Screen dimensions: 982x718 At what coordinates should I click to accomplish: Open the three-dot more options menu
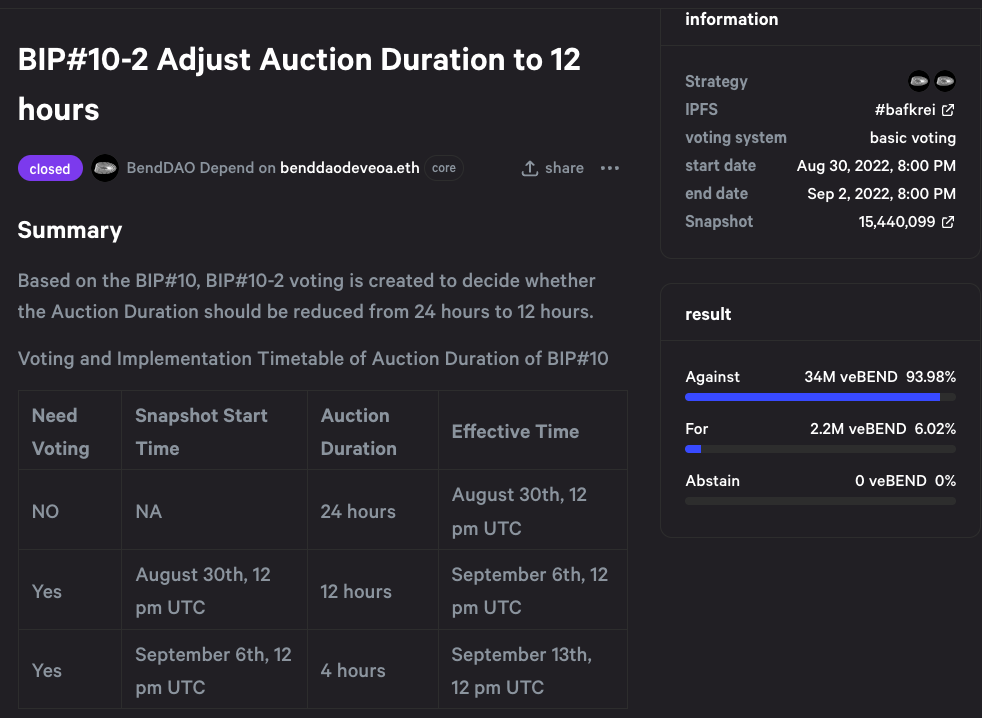tap(610, 168)
